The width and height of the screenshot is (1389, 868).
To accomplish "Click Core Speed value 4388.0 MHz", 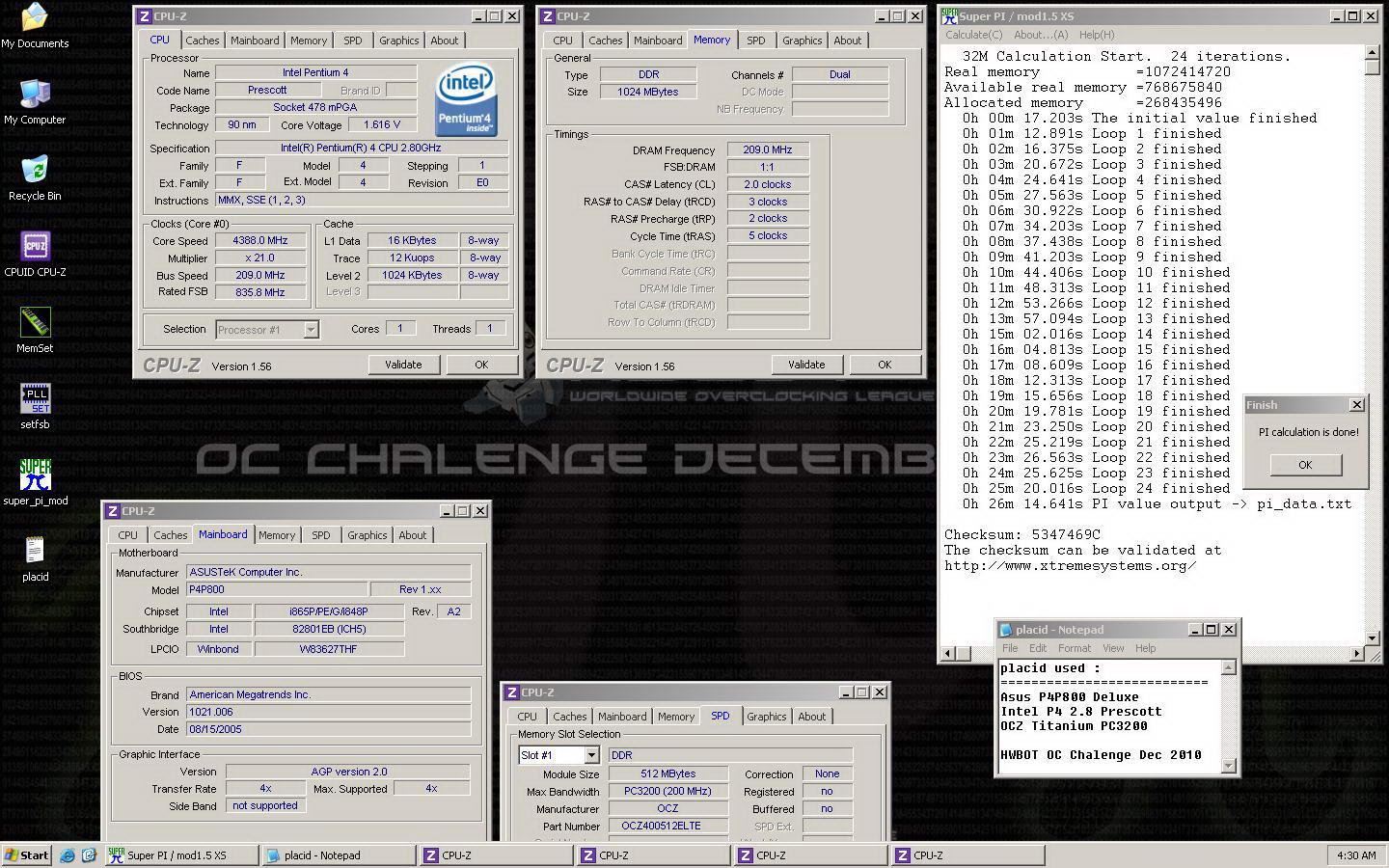I will pos(260,241).
